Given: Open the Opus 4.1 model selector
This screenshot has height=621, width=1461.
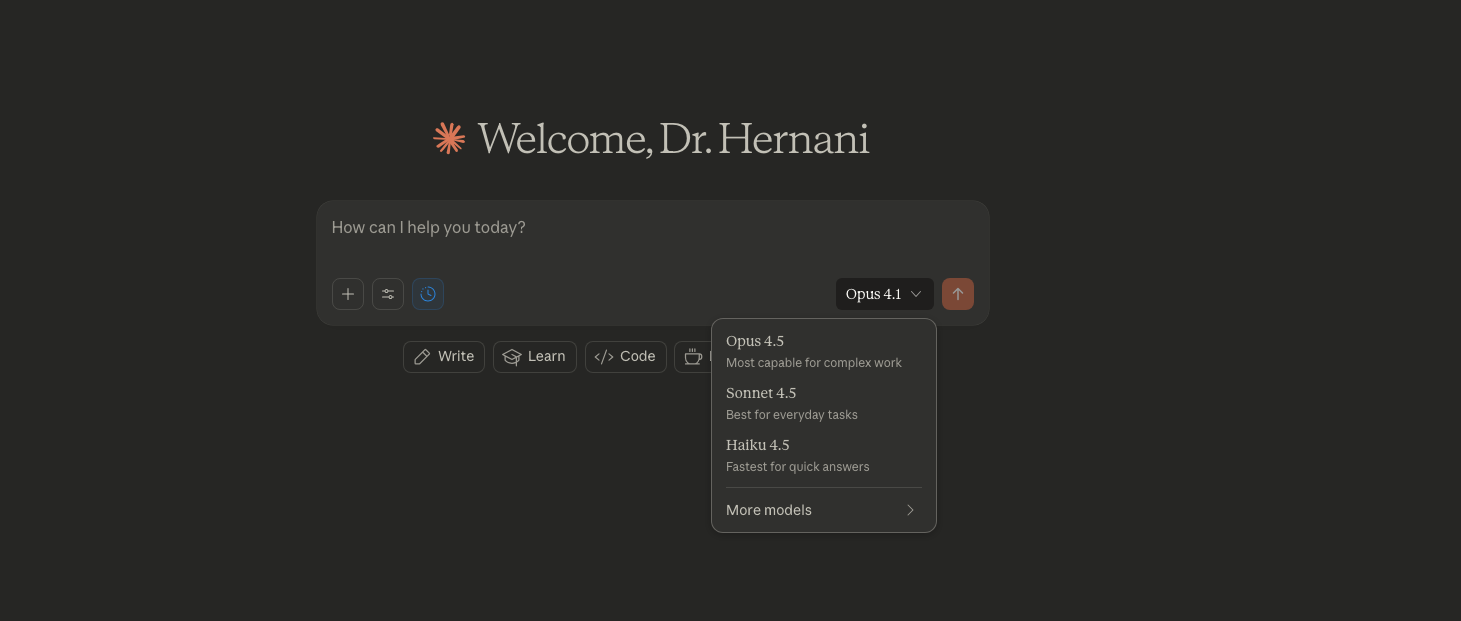Looking at the screenshot, I should pyautogui.click(x=885, y=294).
